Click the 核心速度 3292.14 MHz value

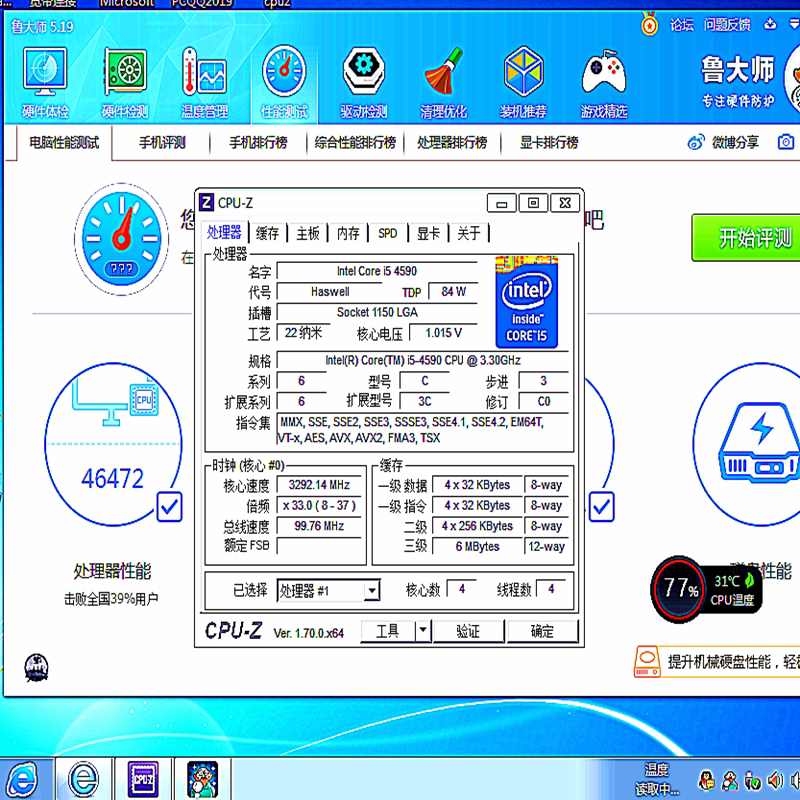pyautogui.click(x=319, y=485)
